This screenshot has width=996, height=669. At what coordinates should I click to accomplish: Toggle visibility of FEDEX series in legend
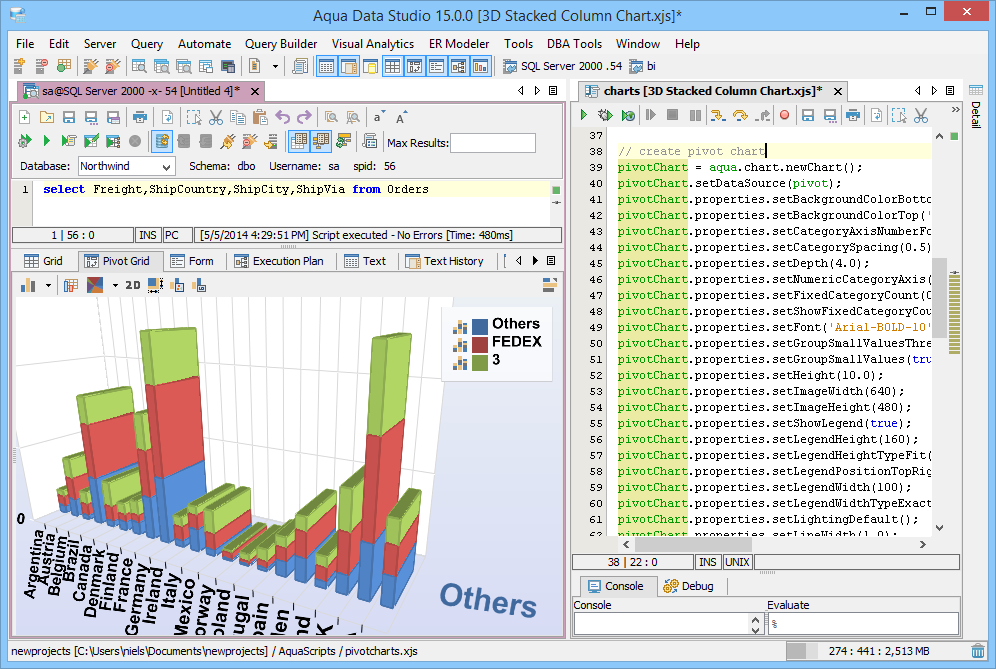(480, 345)
